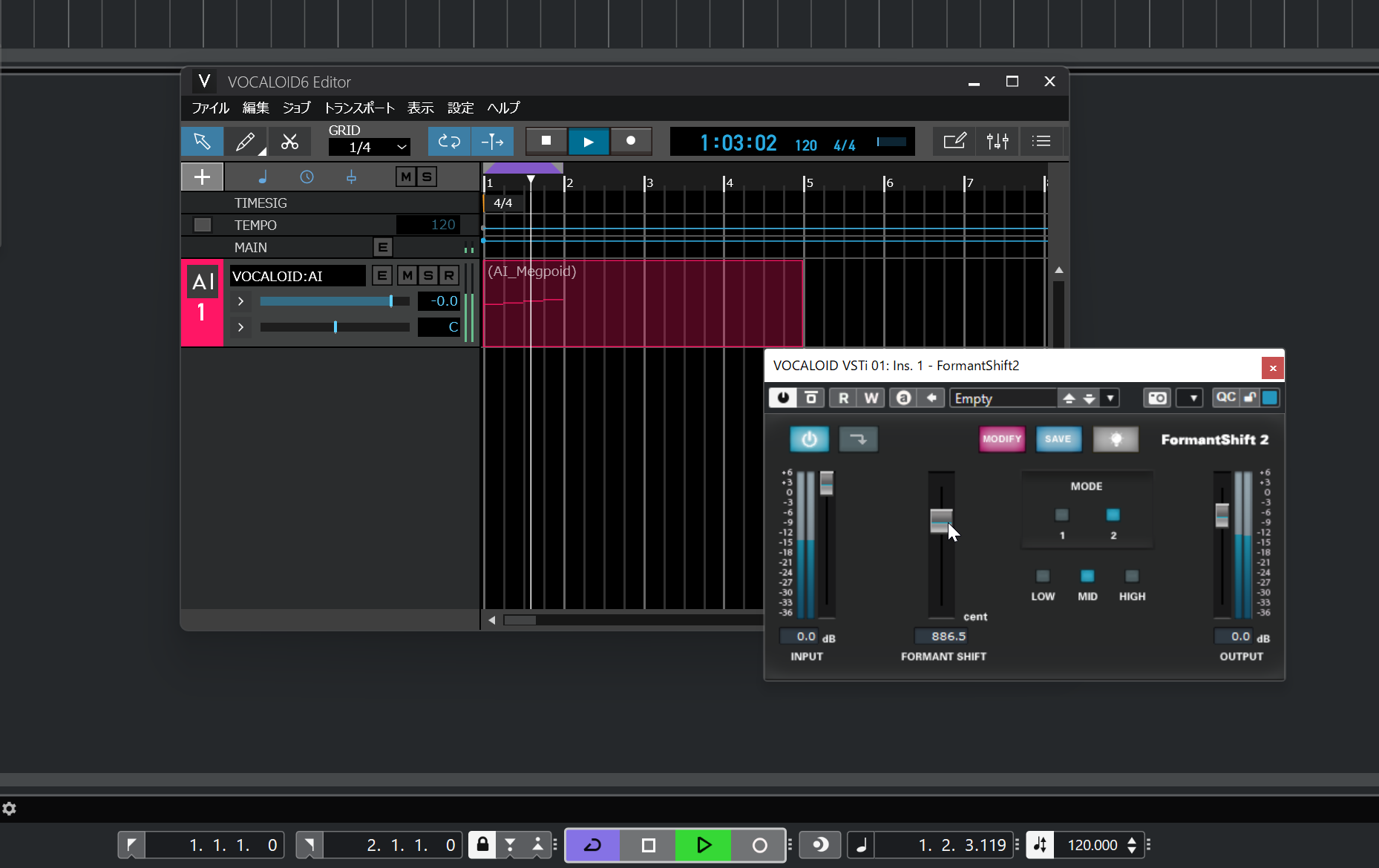1379x868 pixels.
Task: Select the arrow selection tool
Action: click(x=202, y=141)
